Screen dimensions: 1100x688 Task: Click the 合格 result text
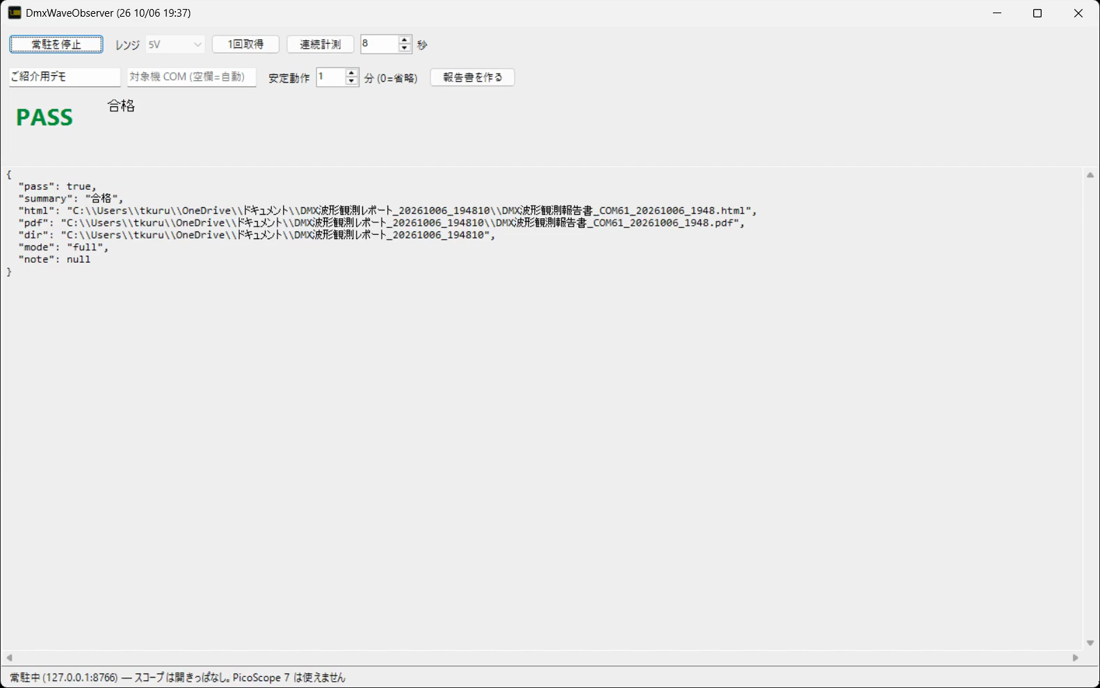121,106
